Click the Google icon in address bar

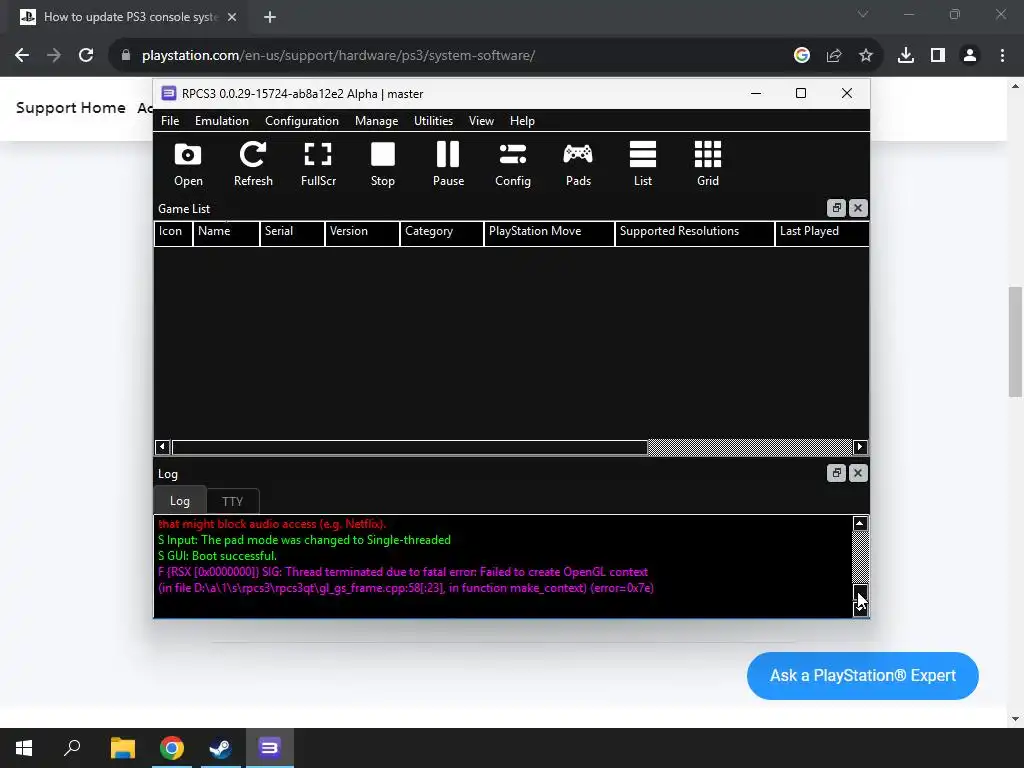(x=801, y=56)
